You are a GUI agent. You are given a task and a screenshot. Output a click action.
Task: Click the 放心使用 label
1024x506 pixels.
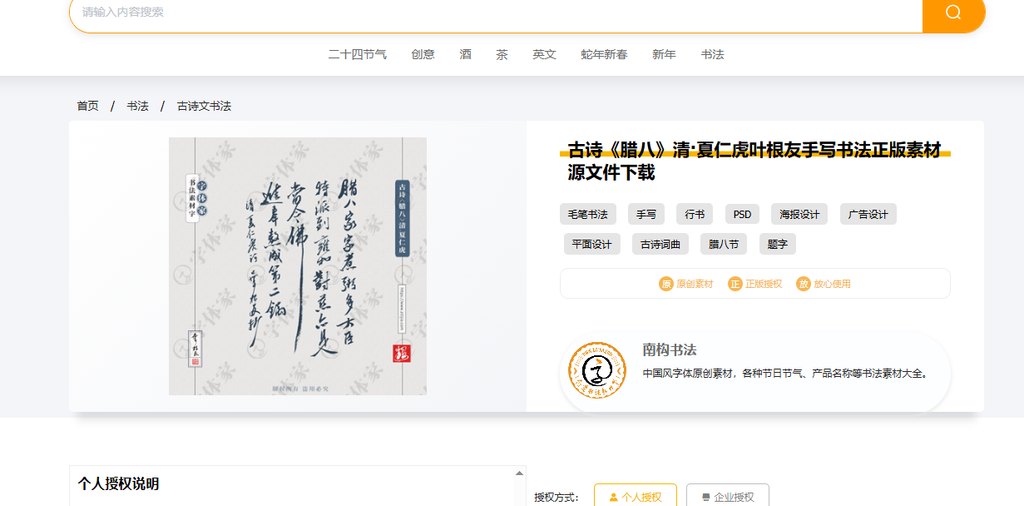pos(832,284)
